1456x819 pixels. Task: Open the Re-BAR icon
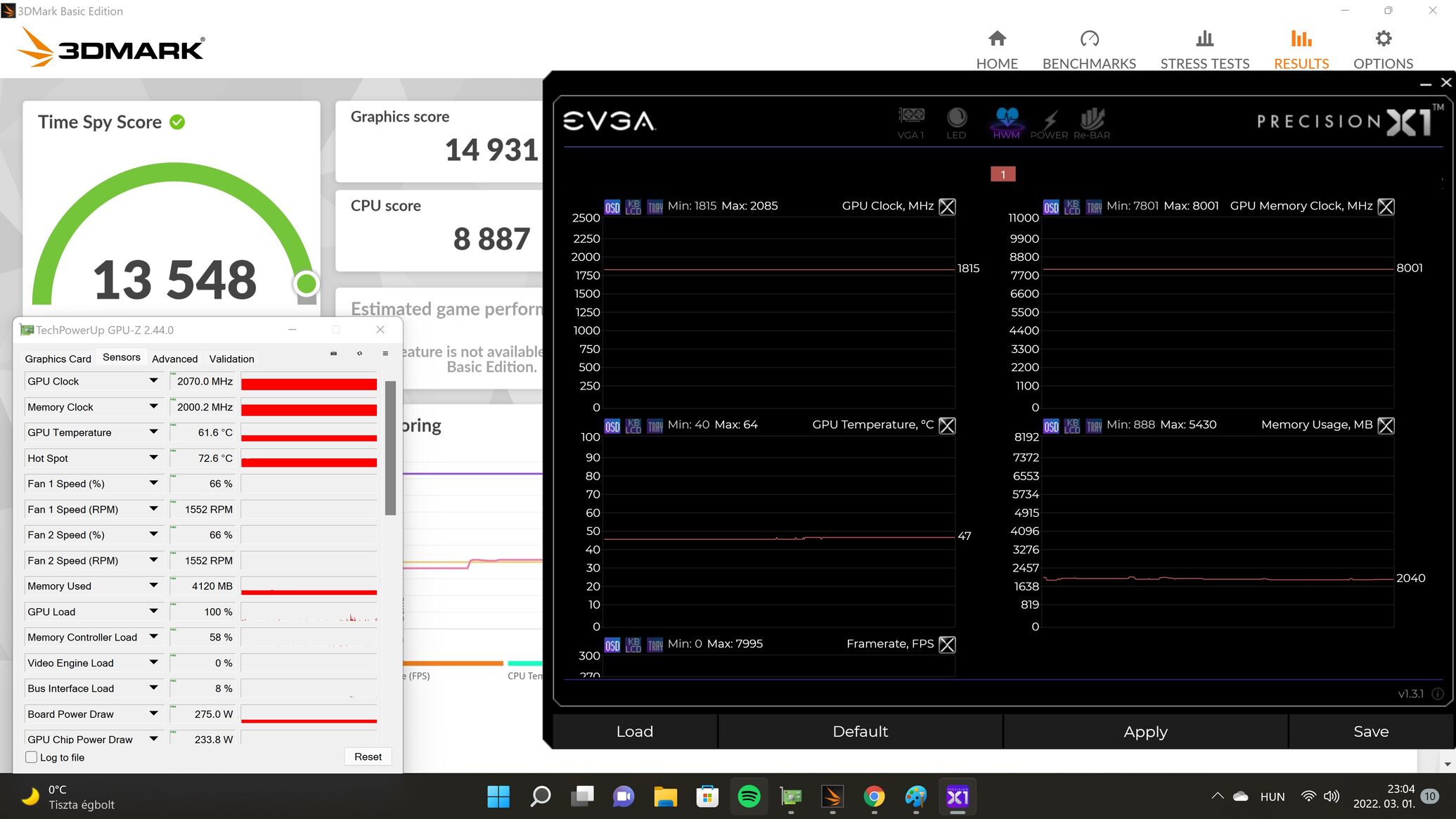click(x=1092, y=122)
